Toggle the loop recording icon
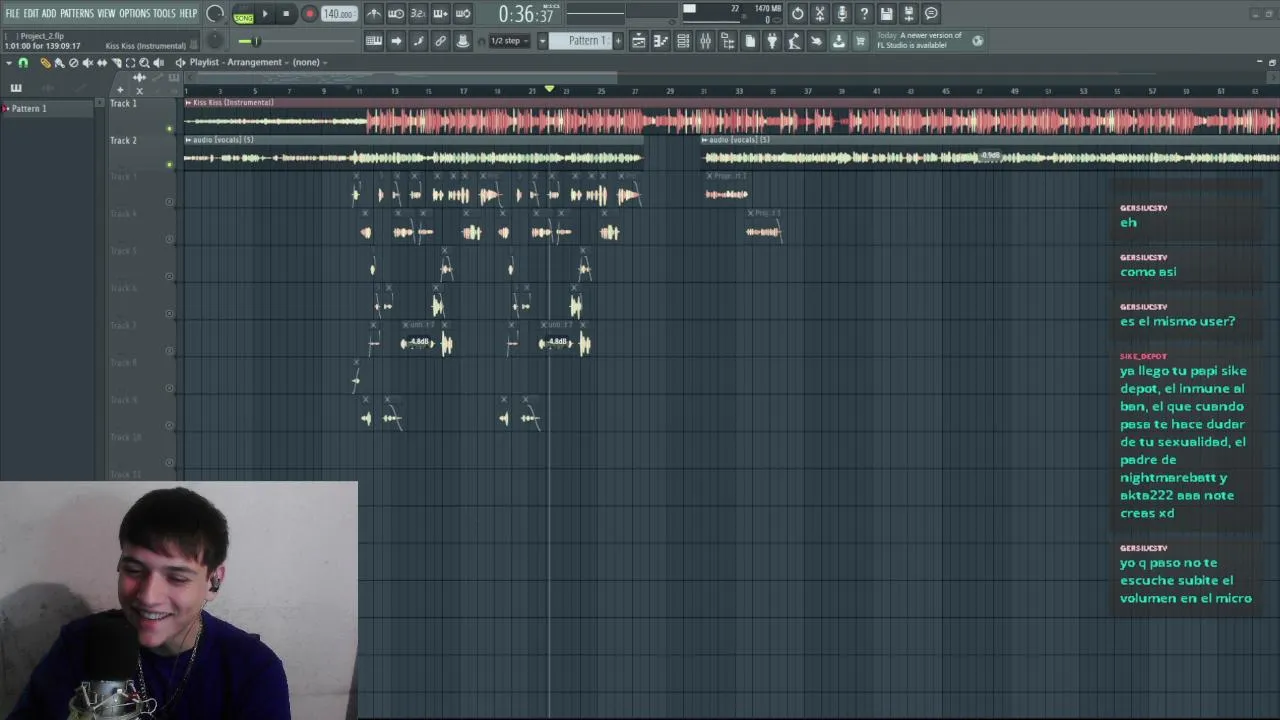Image resolution: width=1280 pixels, height=720 pixels. click(462, 14)
